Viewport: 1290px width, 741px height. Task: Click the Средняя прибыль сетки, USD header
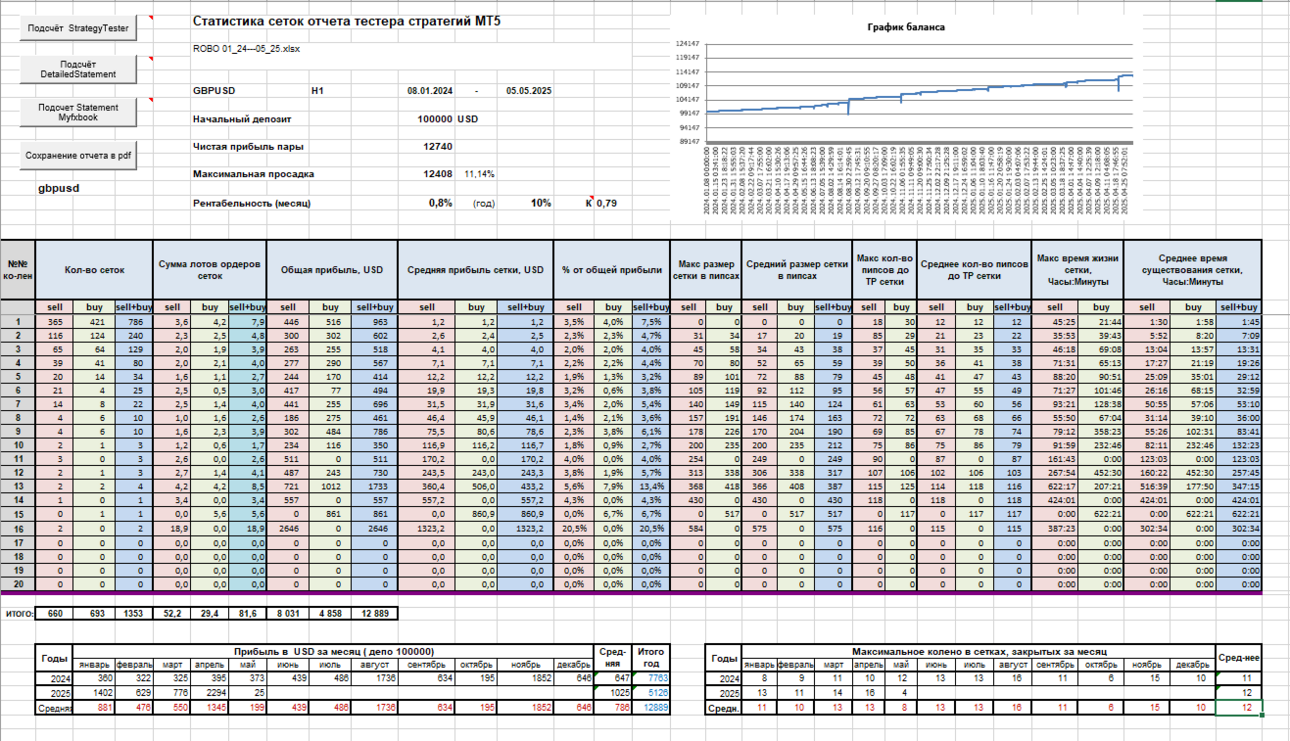475,269
